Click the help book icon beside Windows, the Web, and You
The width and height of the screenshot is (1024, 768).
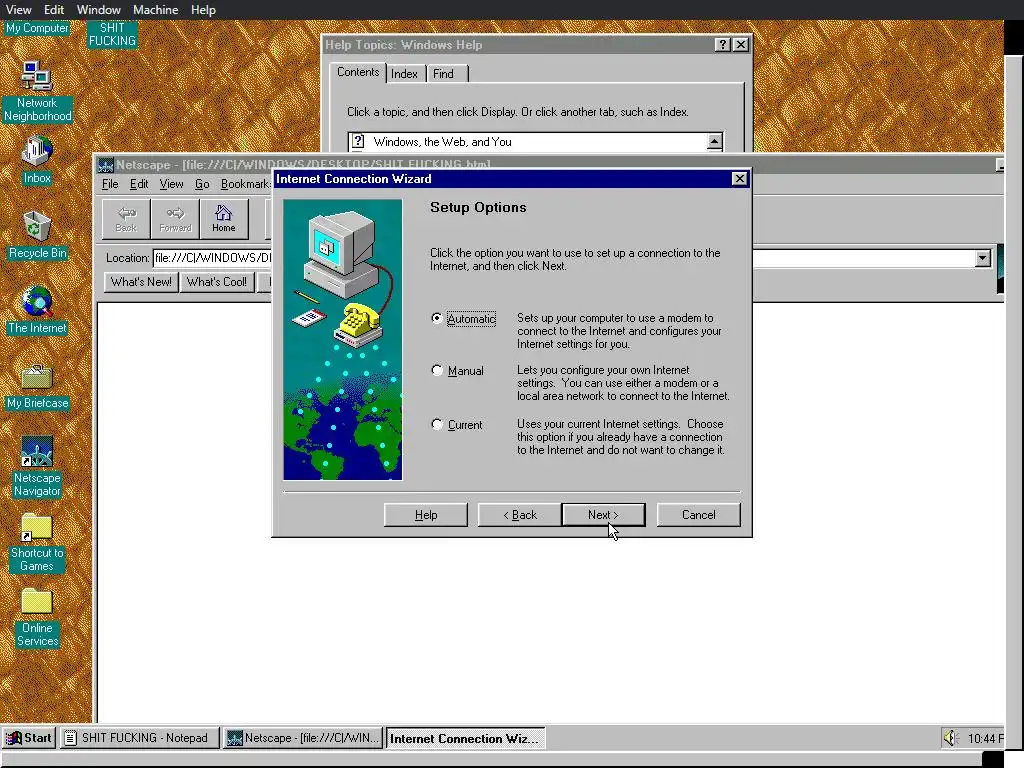click(358, 141)
